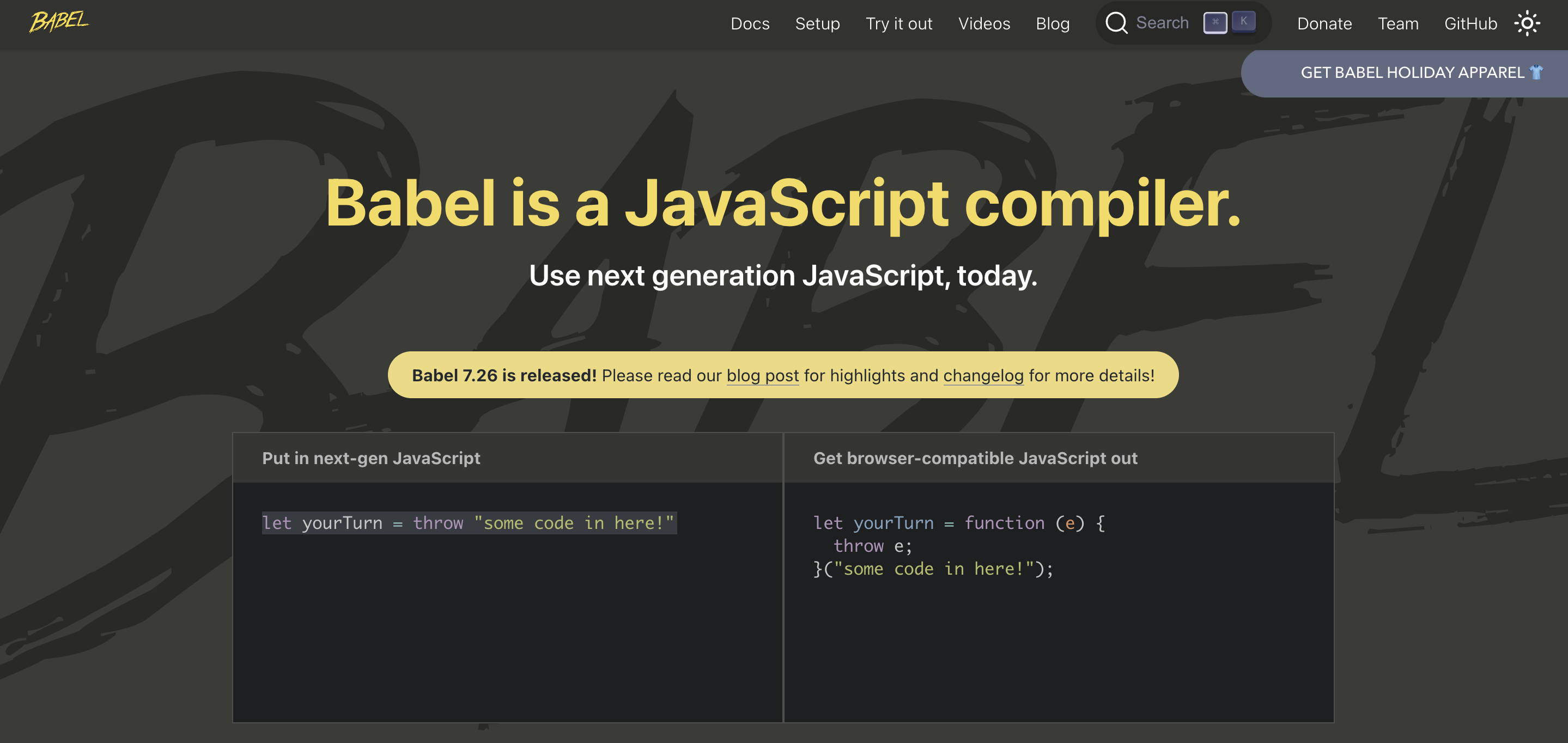Open the Blog section
The width and height of the screenshot is (1568, 743).
point(1053,24)
